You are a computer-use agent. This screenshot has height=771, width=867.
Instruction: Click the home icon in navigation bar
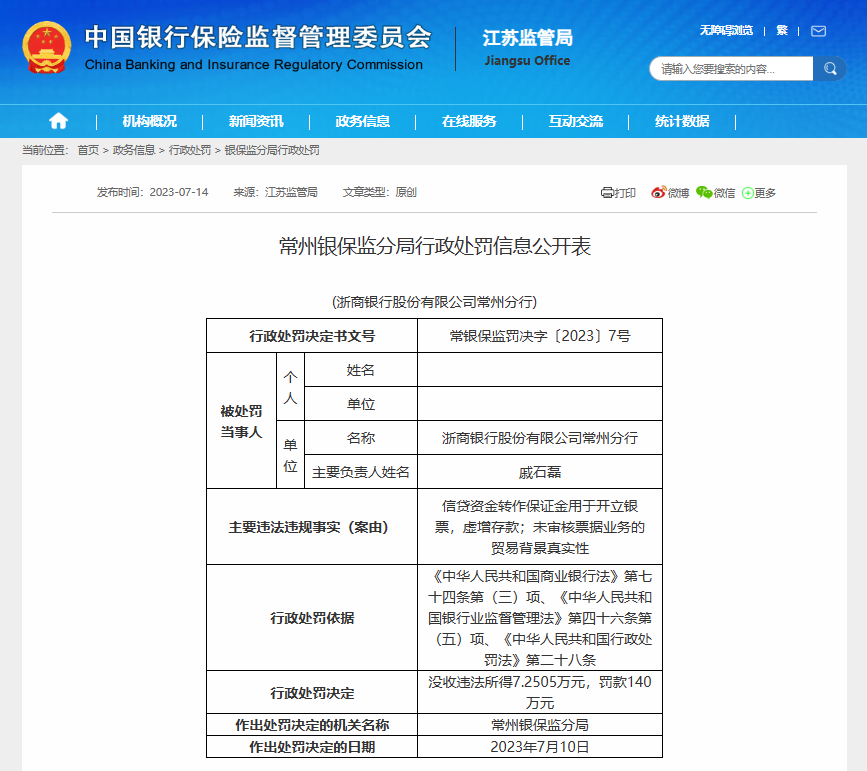pos(58,121)
